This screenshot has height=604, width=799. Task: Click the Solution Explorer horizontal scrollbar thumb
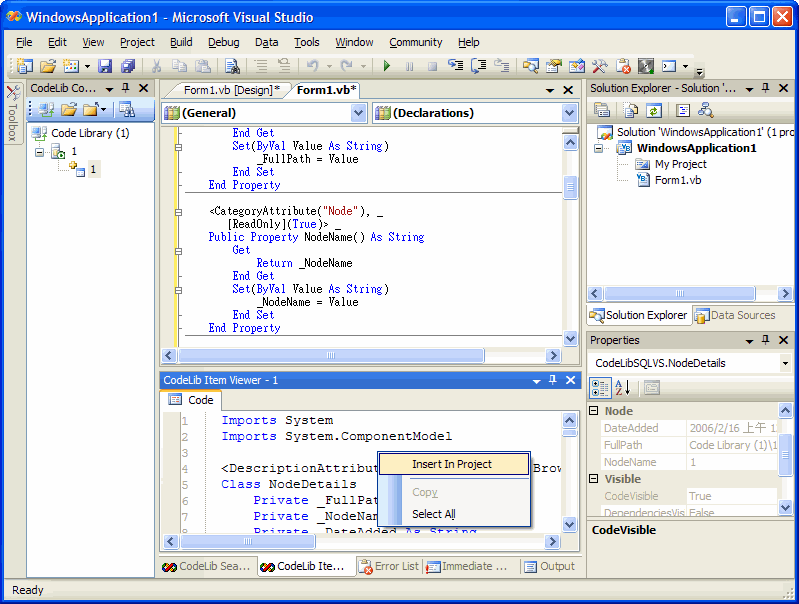coord(679,294)
